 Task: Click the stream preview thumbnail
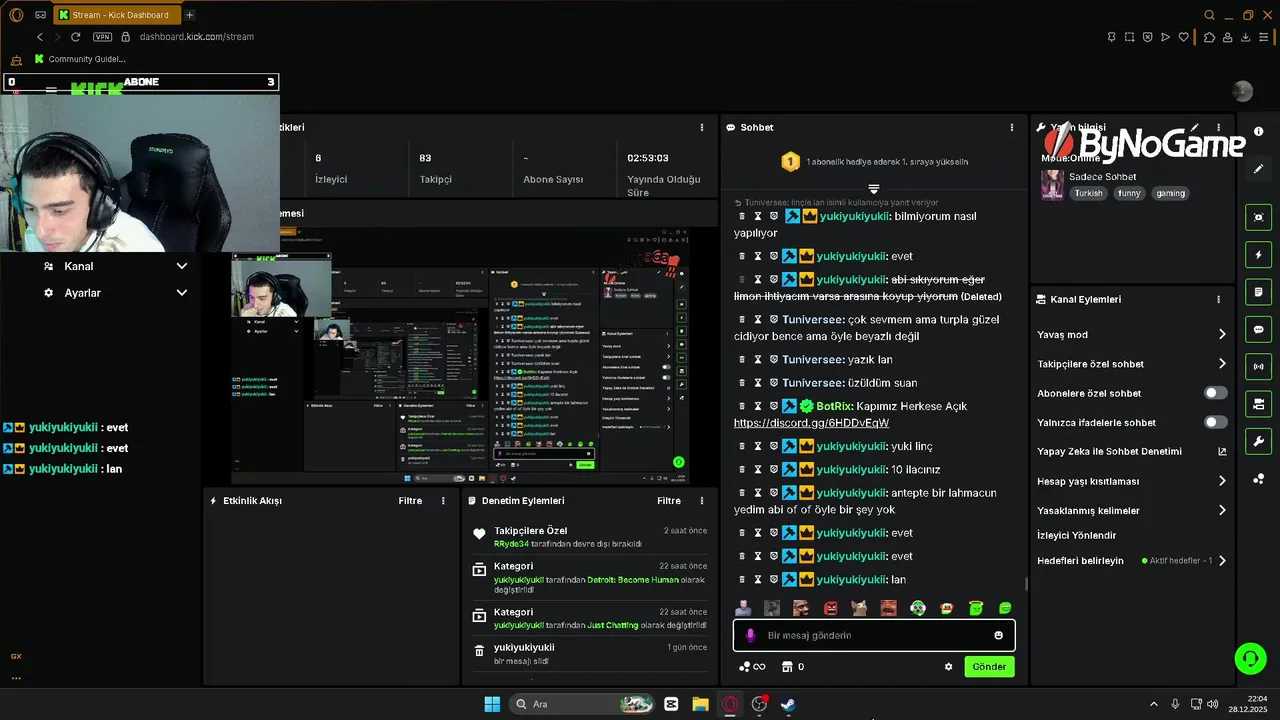[x=461, y=358]
